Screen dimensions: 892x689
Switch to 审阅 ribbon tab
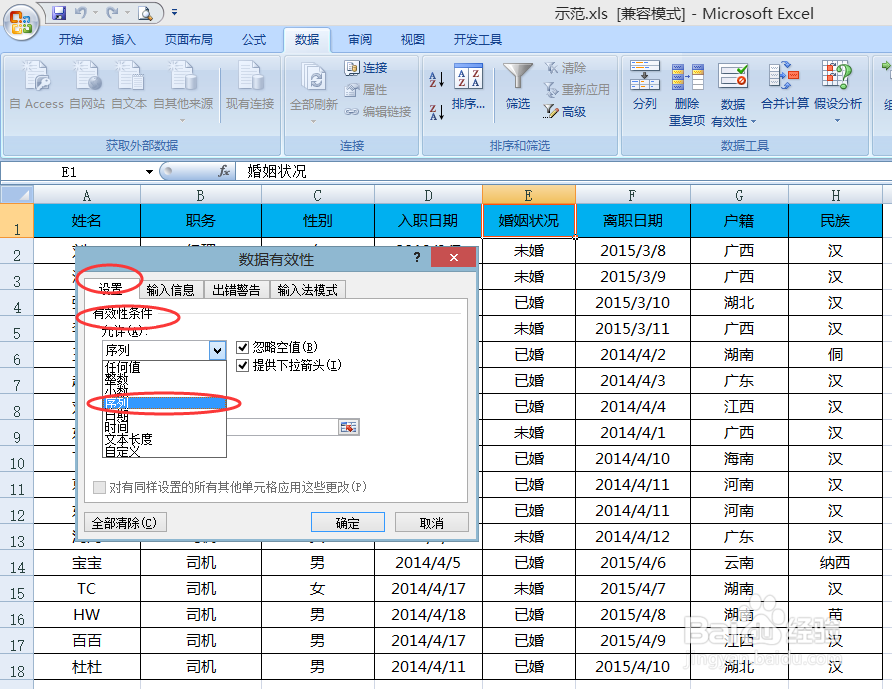360,39
